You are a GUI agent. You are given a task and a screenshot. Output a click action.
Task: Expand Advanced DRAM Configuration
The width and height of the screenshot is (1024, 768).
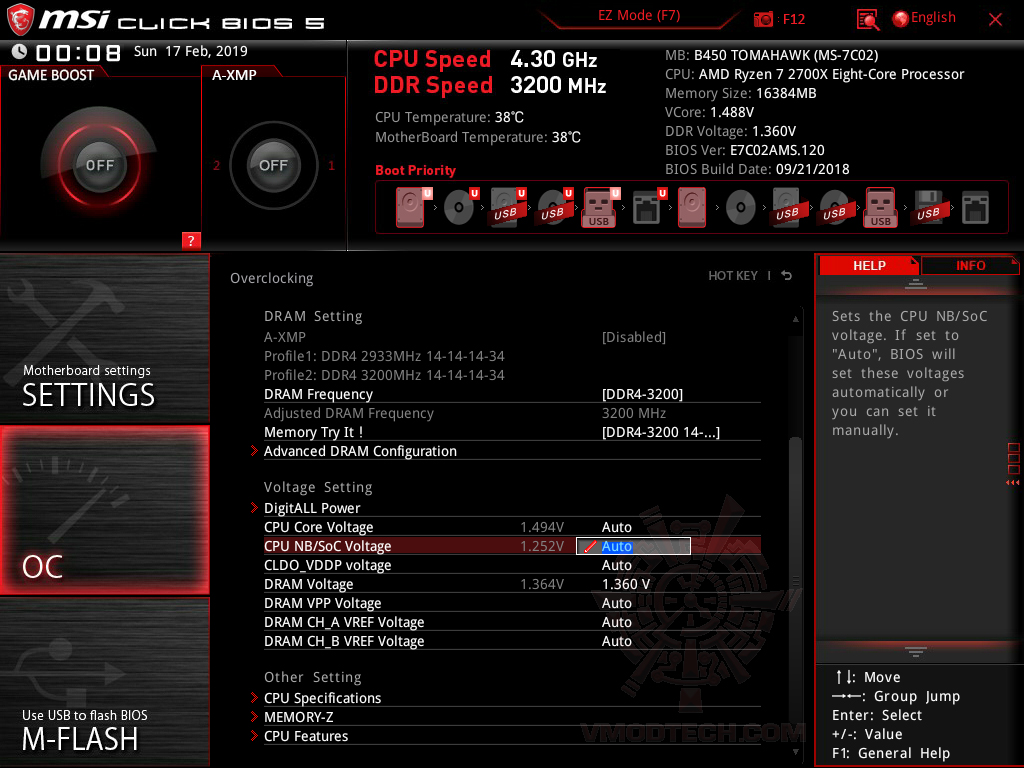coord(360,451)
